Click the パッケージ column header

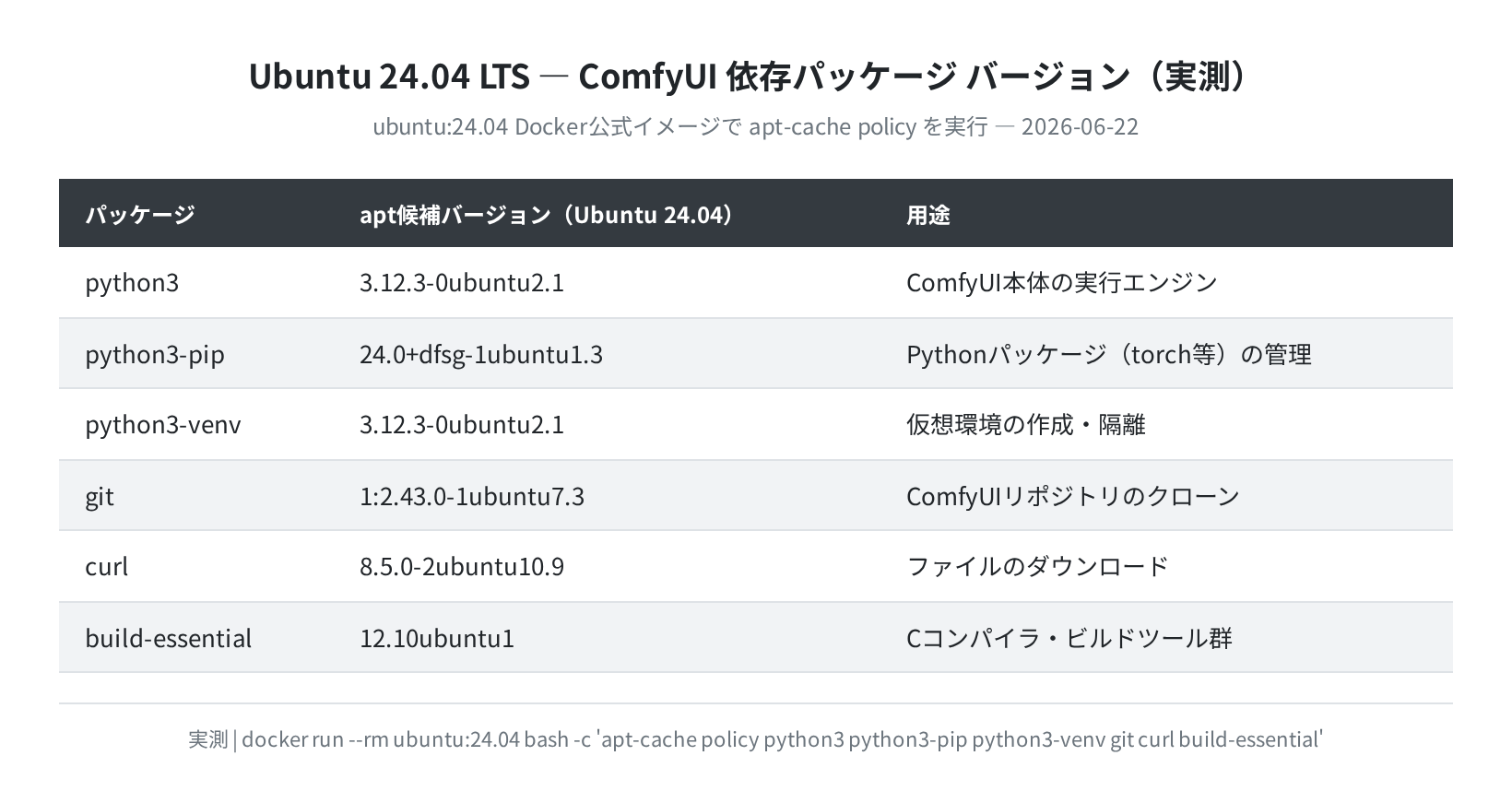coord(140,215)
